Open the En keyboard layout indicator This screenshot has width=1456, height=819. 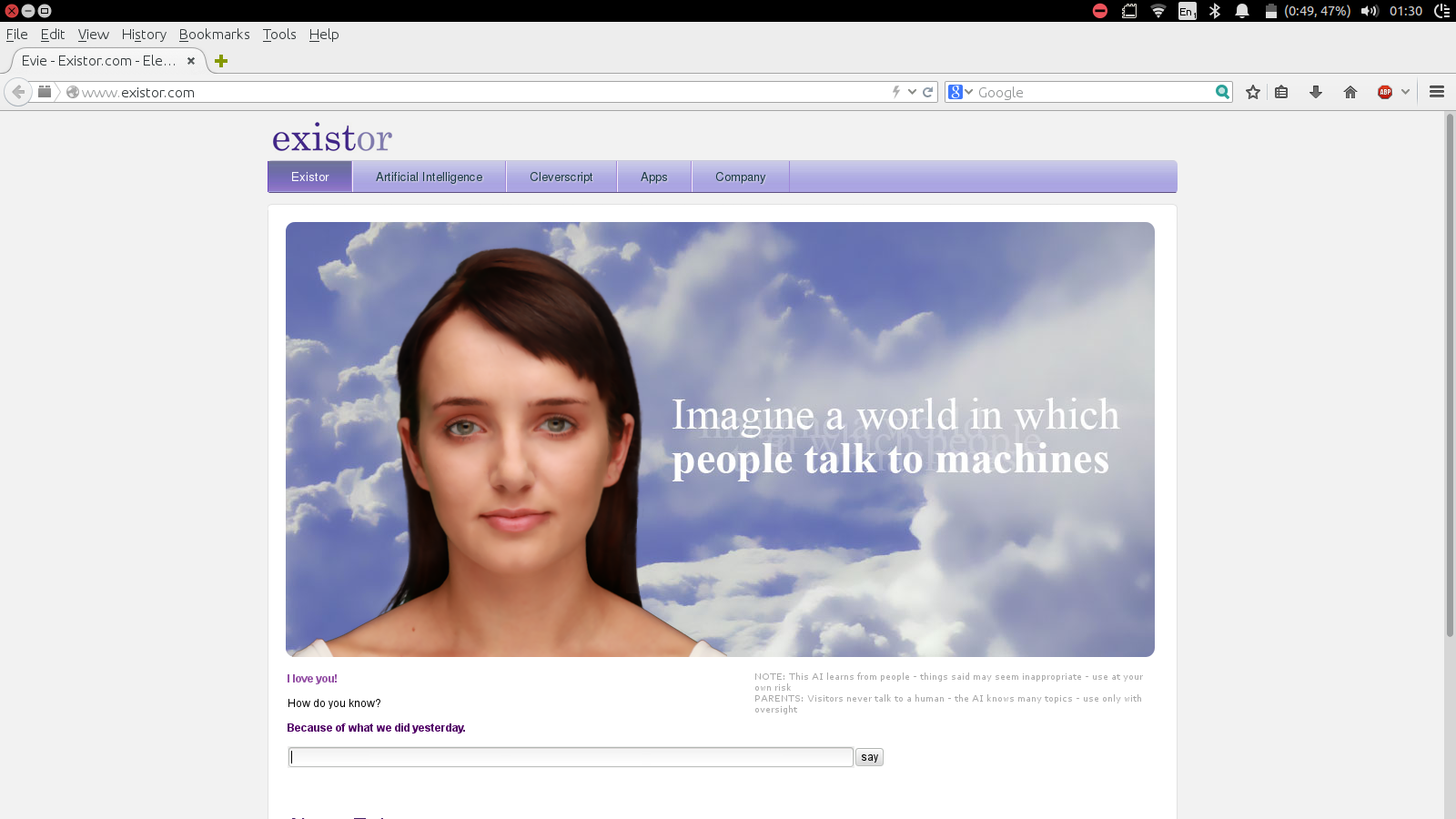pyautogui.click(x=1187, y=11)
